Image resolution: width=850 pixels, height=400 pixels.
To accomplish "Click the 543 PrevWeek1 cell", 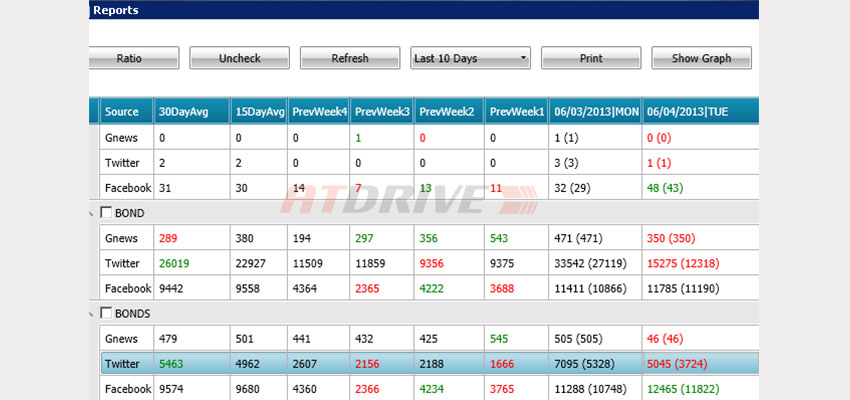I will (x=517, y=238).
